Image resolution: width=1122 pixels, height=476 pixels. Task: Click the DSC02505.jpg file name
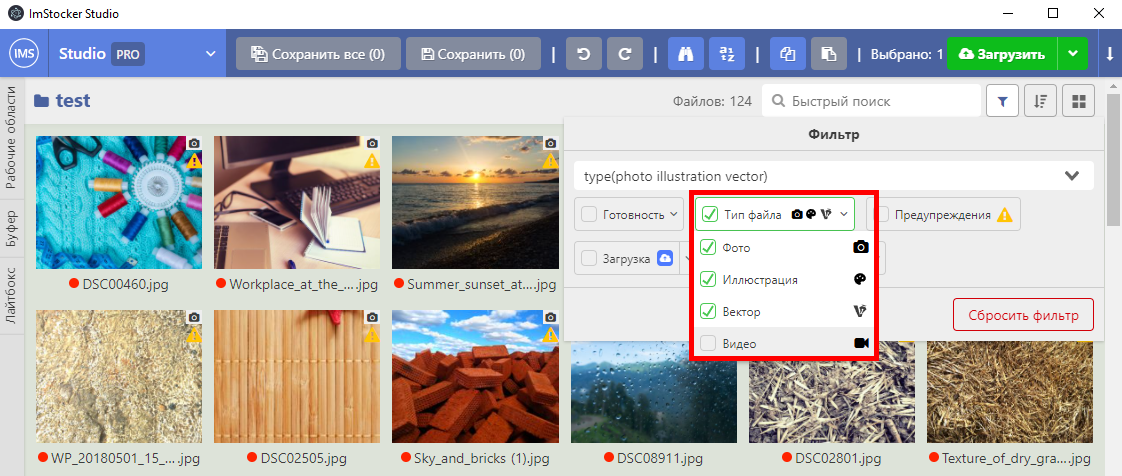pos(304,458)
